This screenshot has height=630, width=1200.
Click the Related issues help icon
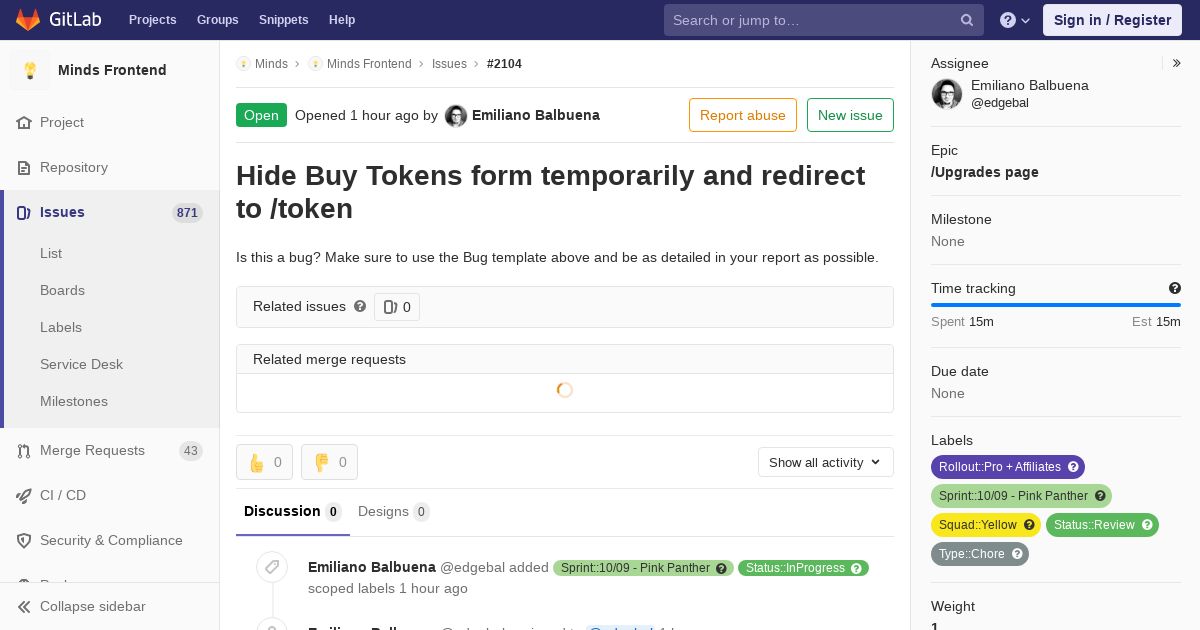point(360,306)
